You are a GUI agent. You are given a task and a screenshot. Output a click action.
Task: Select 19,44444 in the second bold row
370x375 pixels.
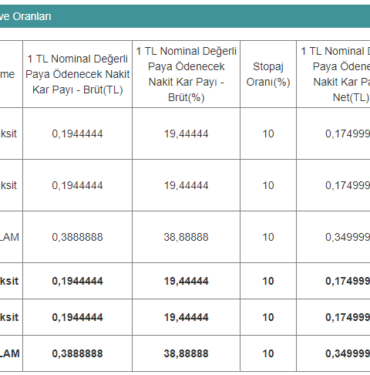(186, 317)
